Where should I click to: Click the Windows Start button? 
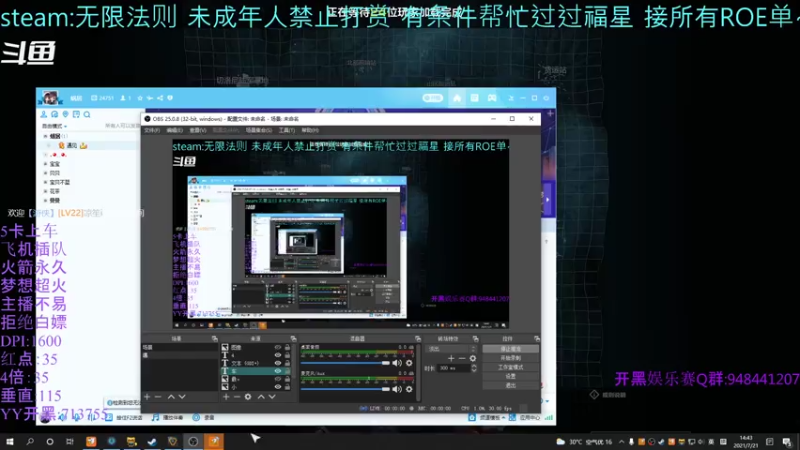pos(10,441)
